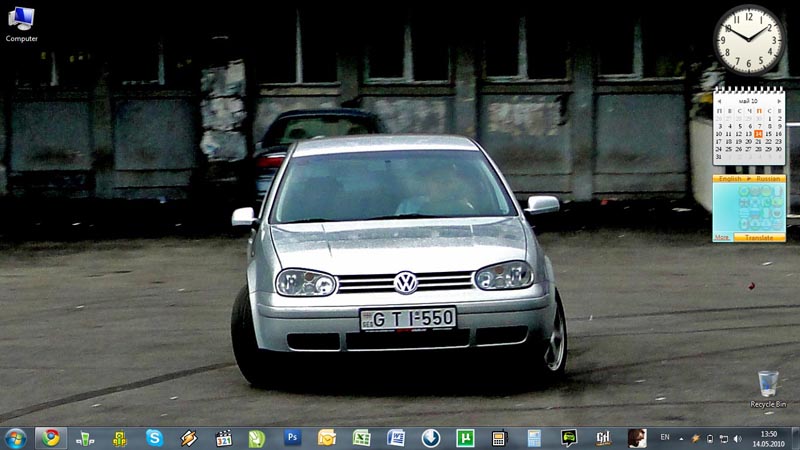
Task: Select day 21 in calendar gadget
Action: pos(759,141)
